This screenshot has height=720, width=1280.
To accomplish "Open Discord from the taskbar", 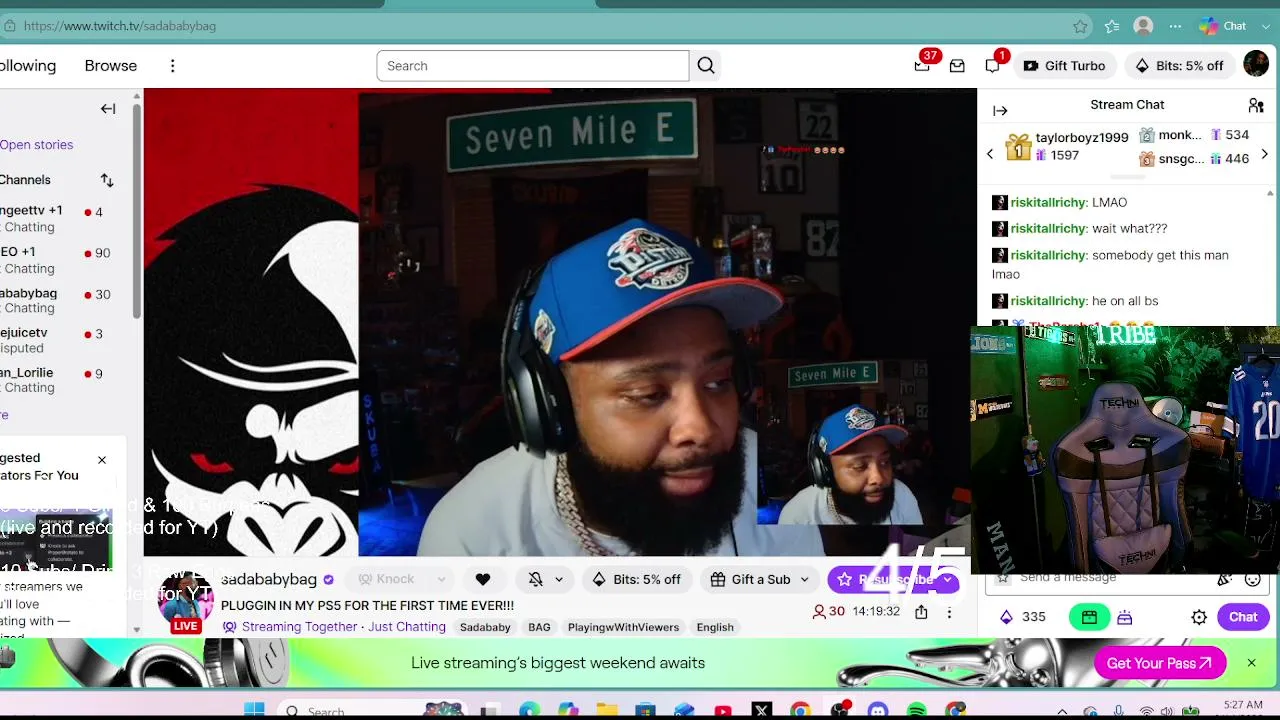I will click(x=878, y=711).
